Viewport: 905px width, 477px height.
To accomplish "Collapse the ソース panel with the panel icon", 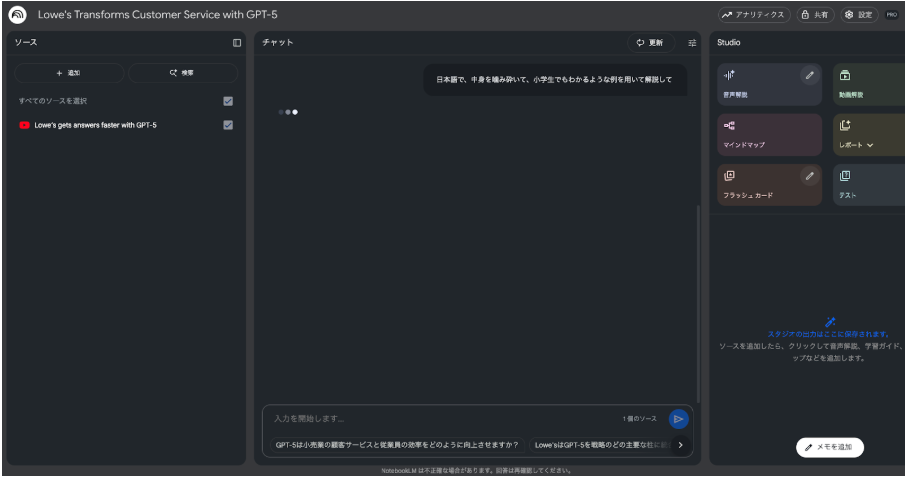I will tap(237, 43).
